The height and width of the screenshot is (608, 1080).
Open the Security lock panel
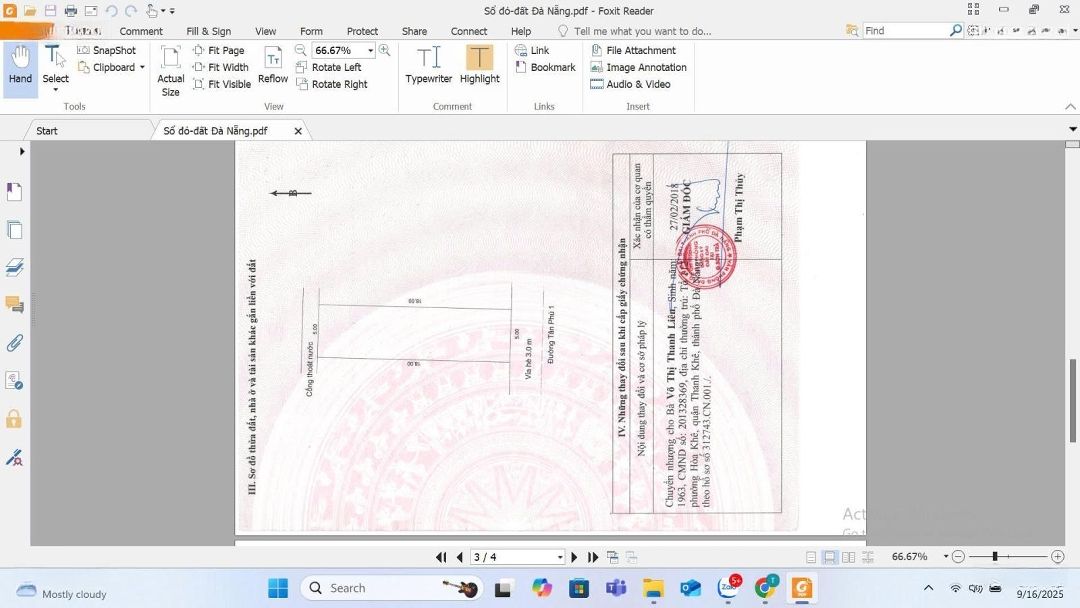point(14,419)
